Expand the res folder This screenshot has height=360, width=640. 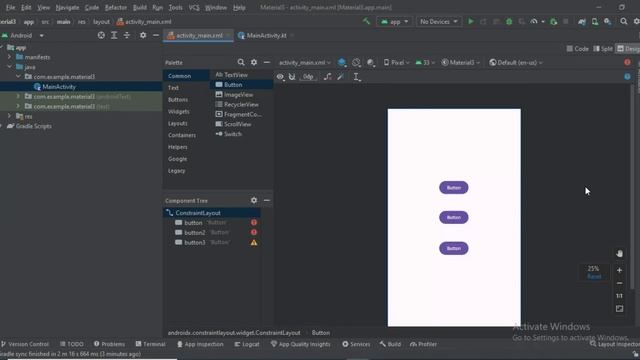pos(9,116)
